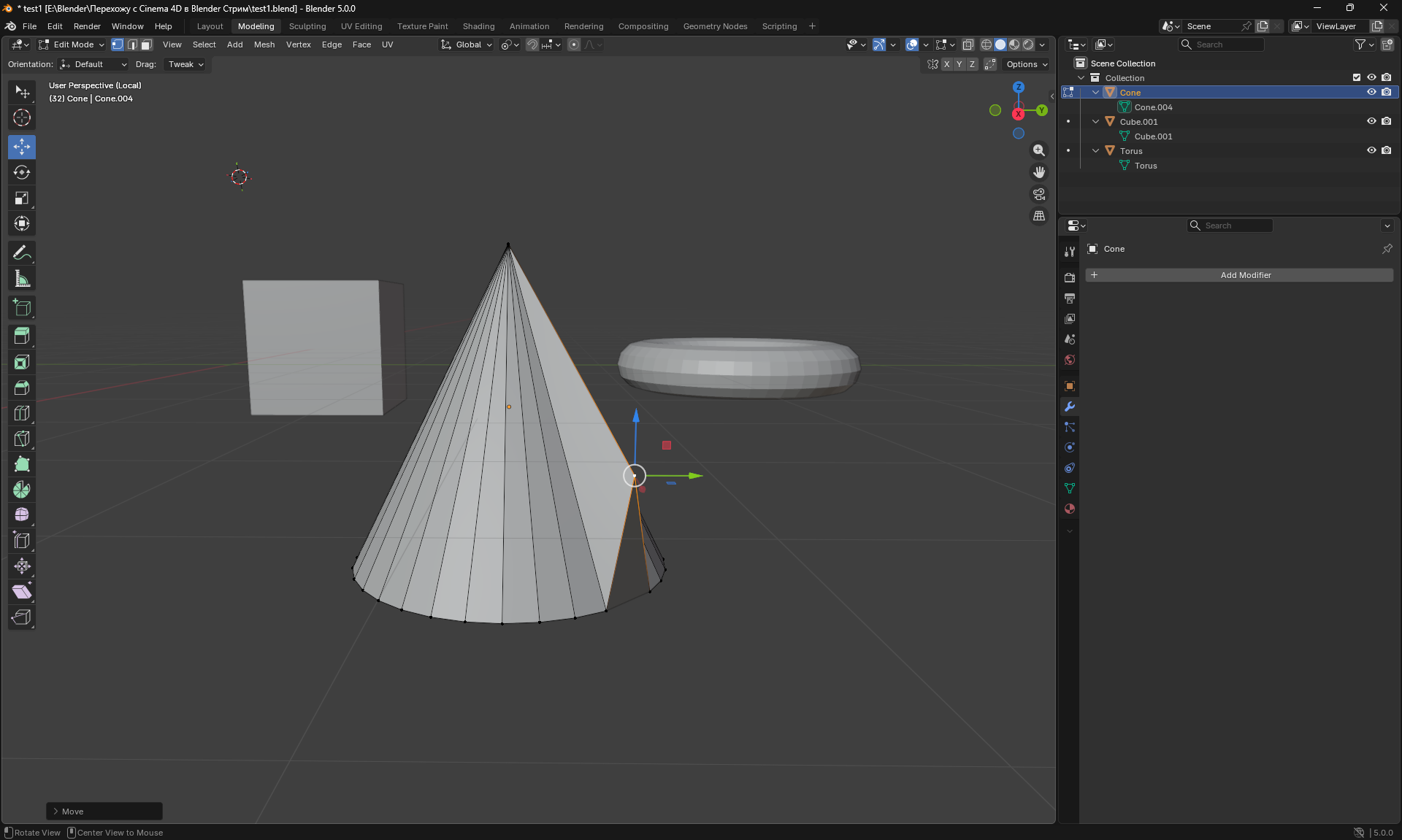The image size is (1402, 840).
Task: Hide Cube.001 in viewport
Action: [x=1371, y=121]
